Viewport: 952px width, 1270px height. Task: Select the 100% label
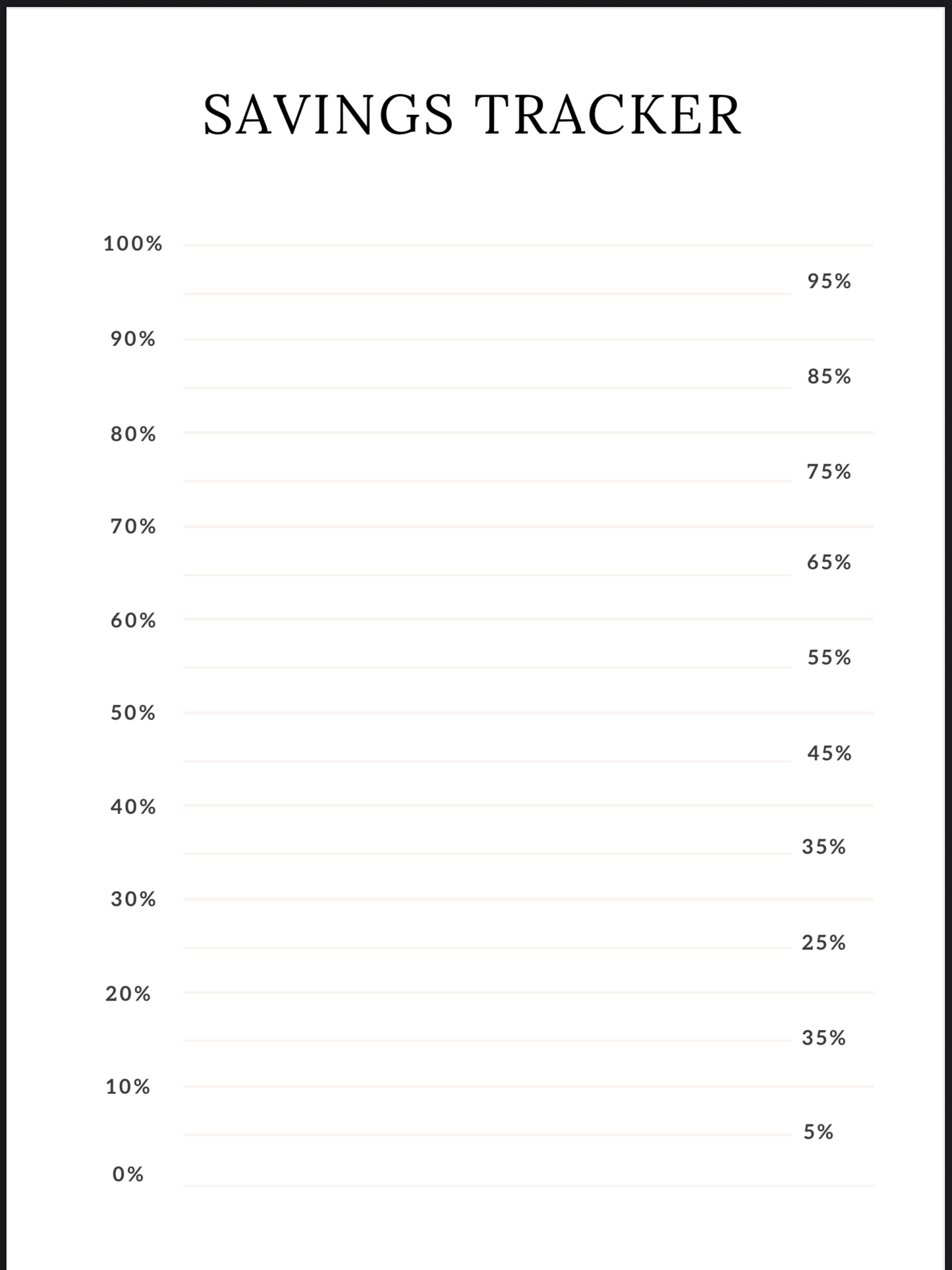tap(132, 244)
